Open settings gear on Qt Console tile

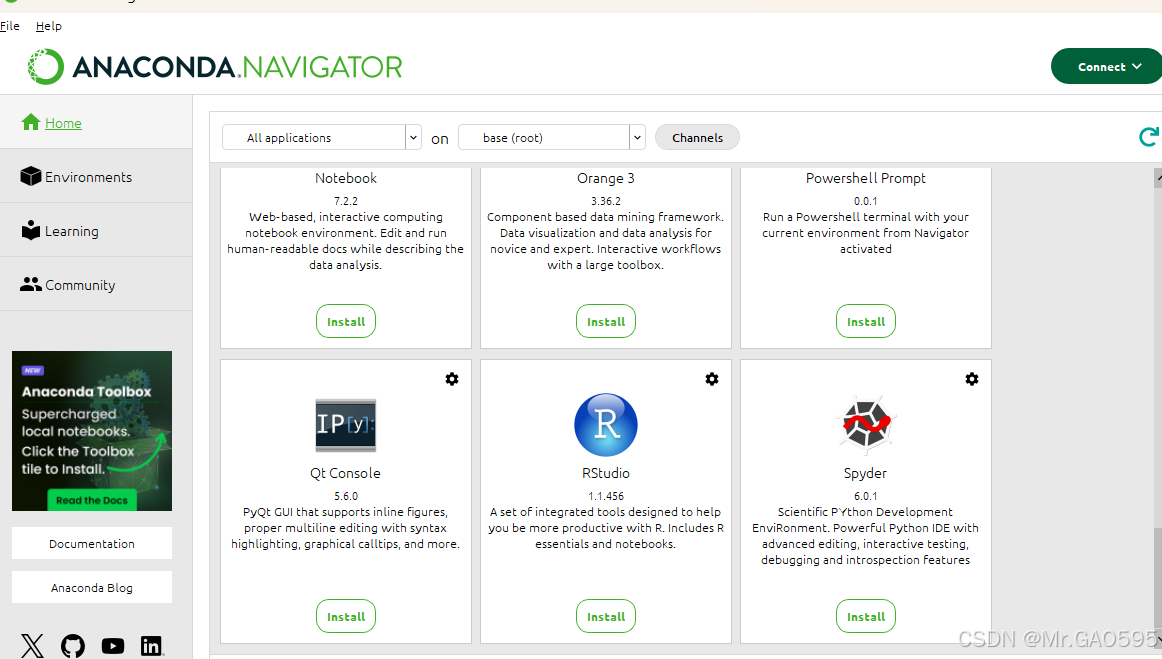[451, 379]
